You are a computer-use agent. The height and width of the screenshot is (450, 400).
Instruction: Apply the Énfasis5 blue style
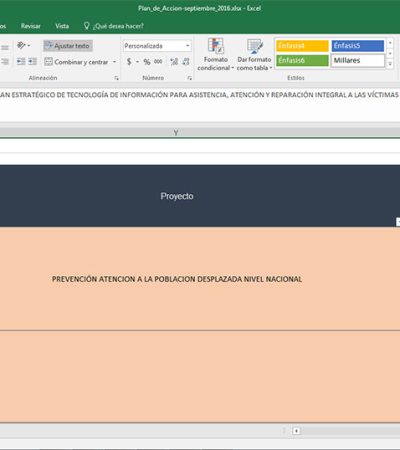pyautogui.click(x=358, y=46)
